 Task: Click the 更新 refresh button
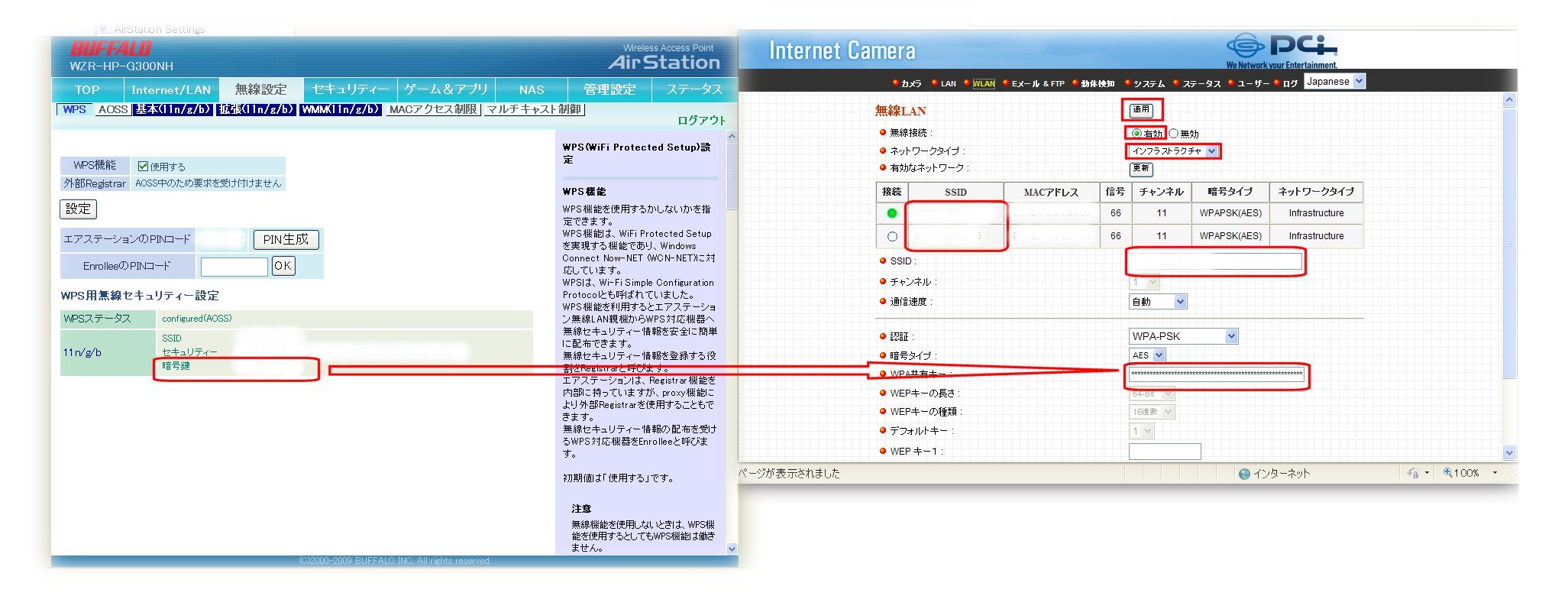pos(1141,169)
